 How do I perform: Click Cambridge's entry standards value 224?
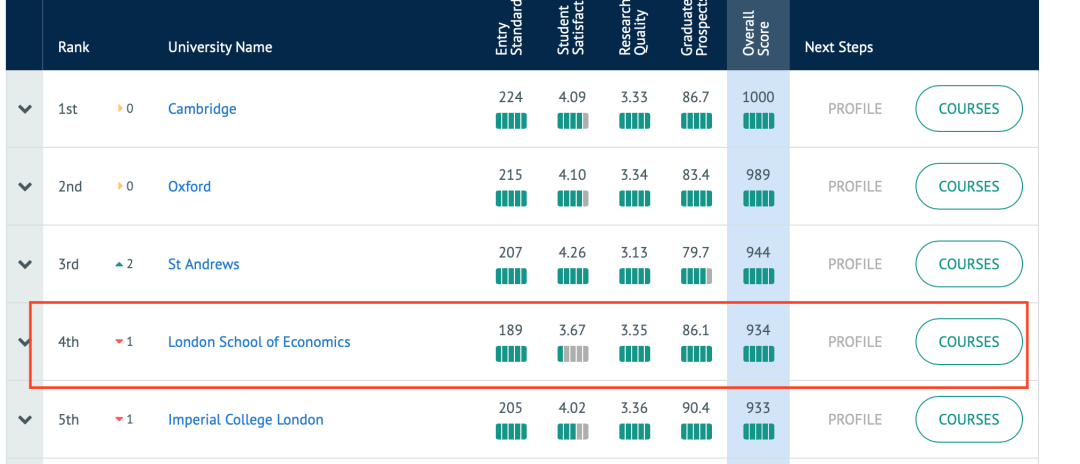[510, 98]
